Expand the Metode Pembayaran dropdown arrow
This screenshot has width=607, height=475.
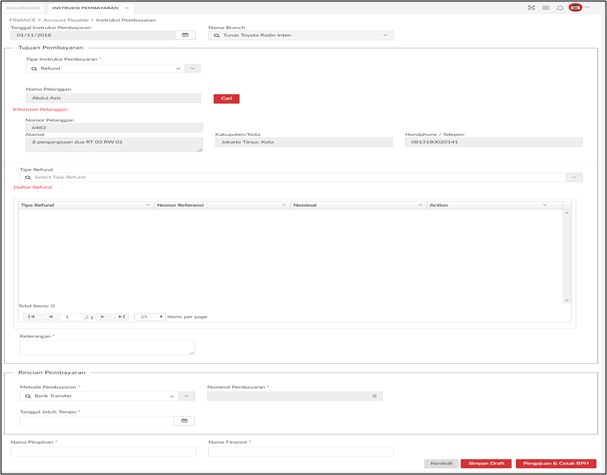[x=187, y=396]
